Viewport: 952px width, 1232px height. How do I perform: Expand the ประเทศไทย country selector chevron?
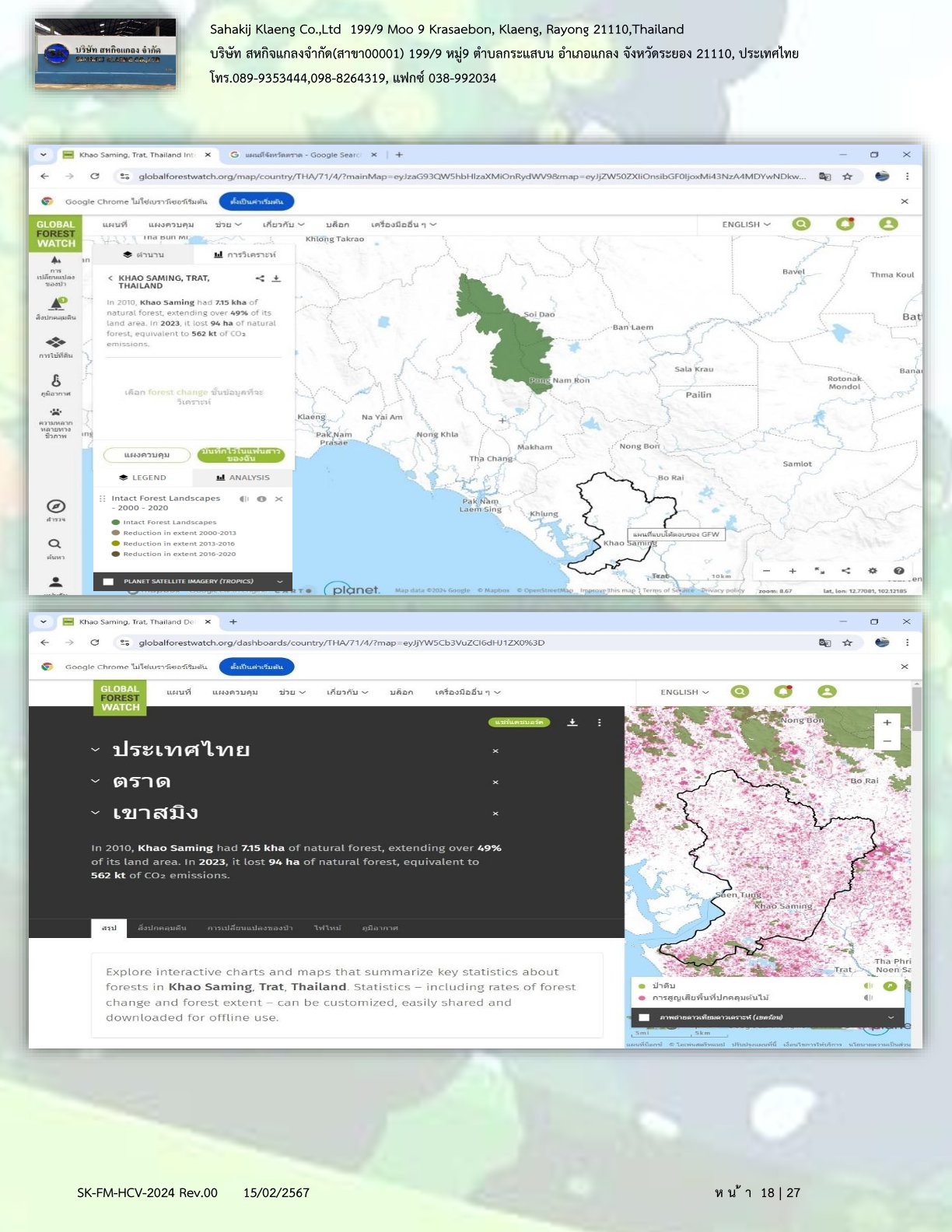click(96, 750)
